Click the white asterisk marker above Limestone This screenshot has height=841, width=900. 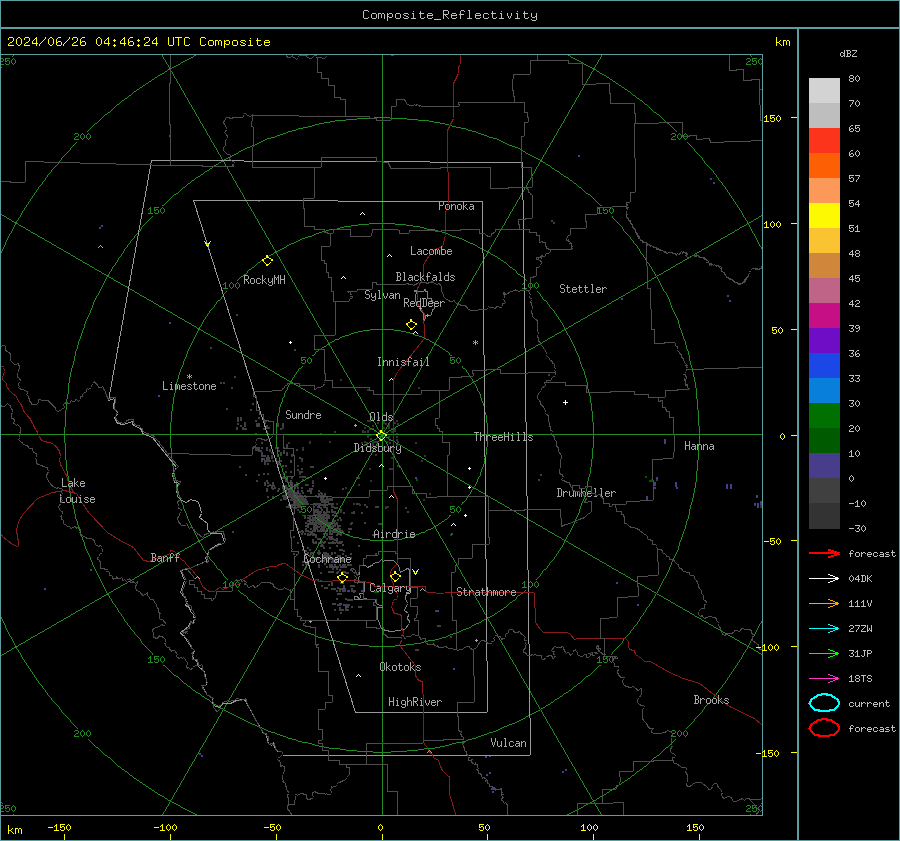189,377
